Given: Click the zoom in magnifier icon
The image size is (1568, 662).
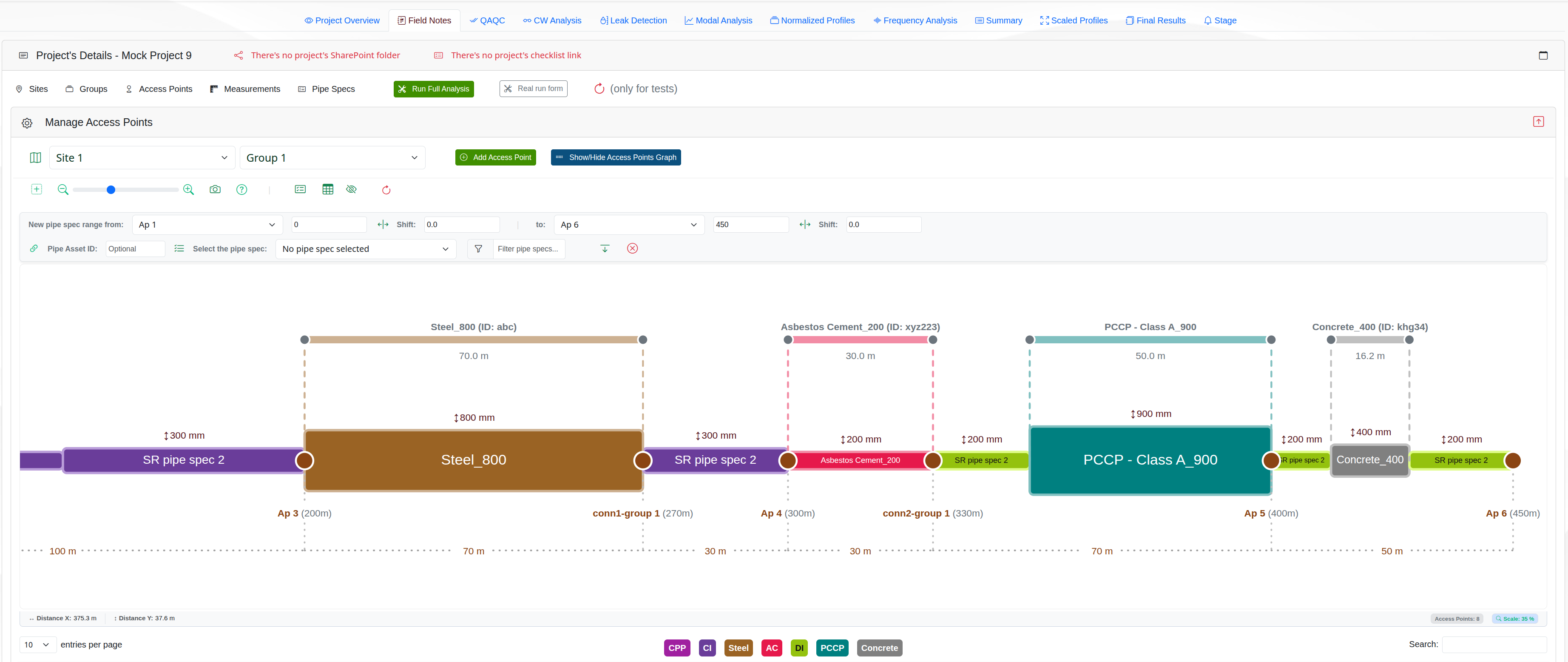Looking at the screenshot, I should coord(189,189).
